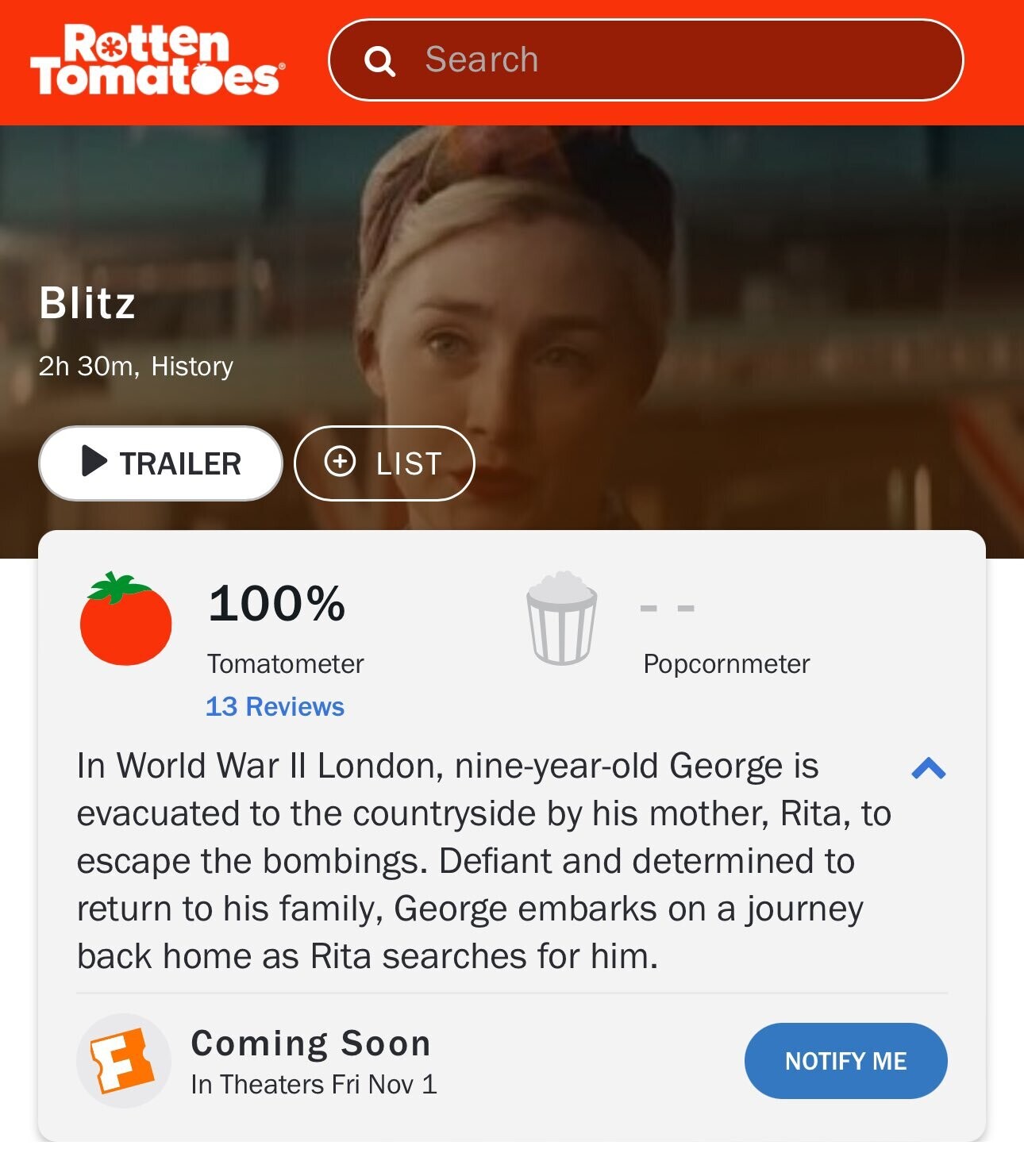Click the red tomato Tomatometer icon

tap(125, 618)
